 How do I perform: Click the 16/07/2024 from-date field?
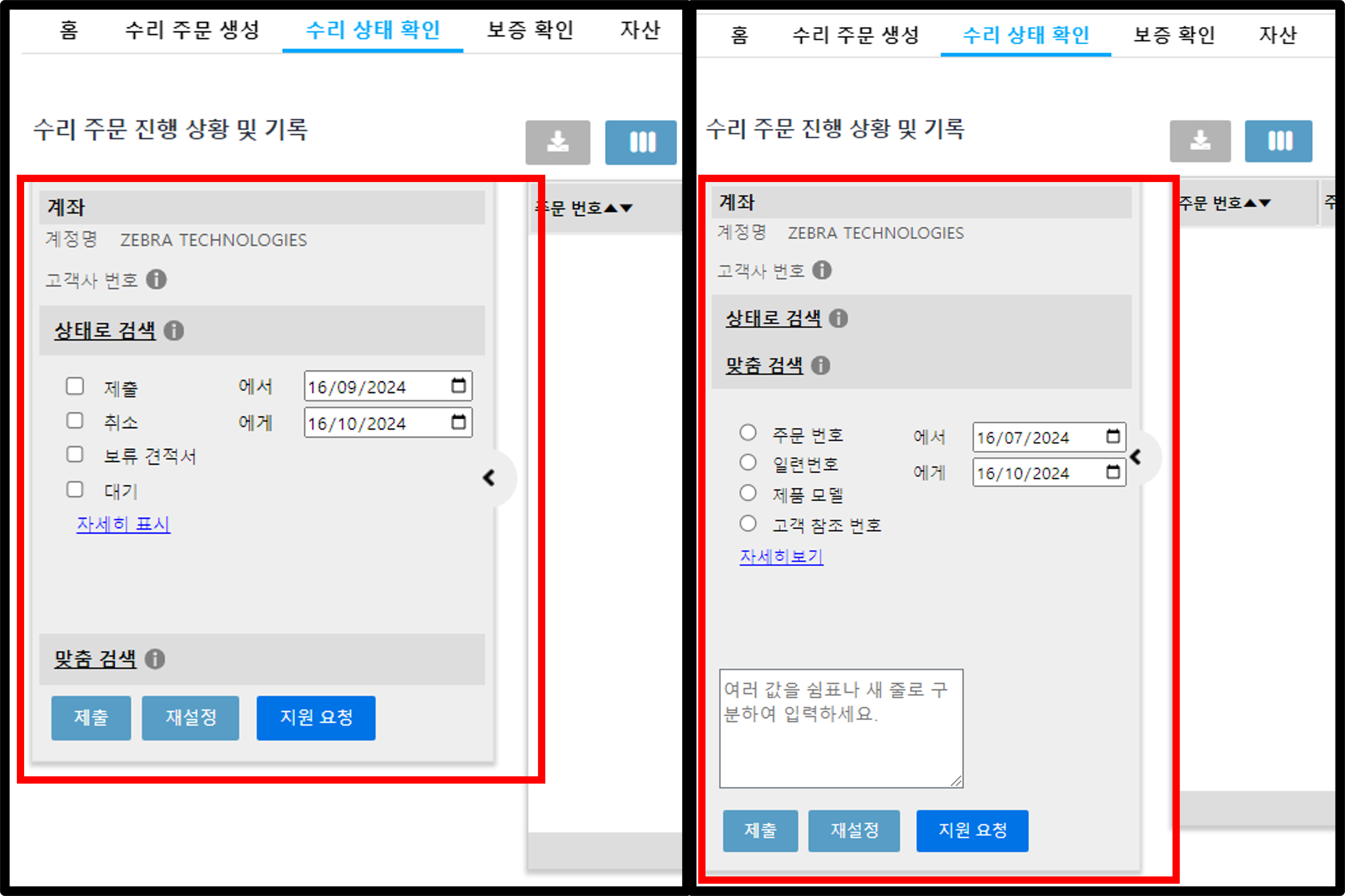click(x=1050, y=437)
